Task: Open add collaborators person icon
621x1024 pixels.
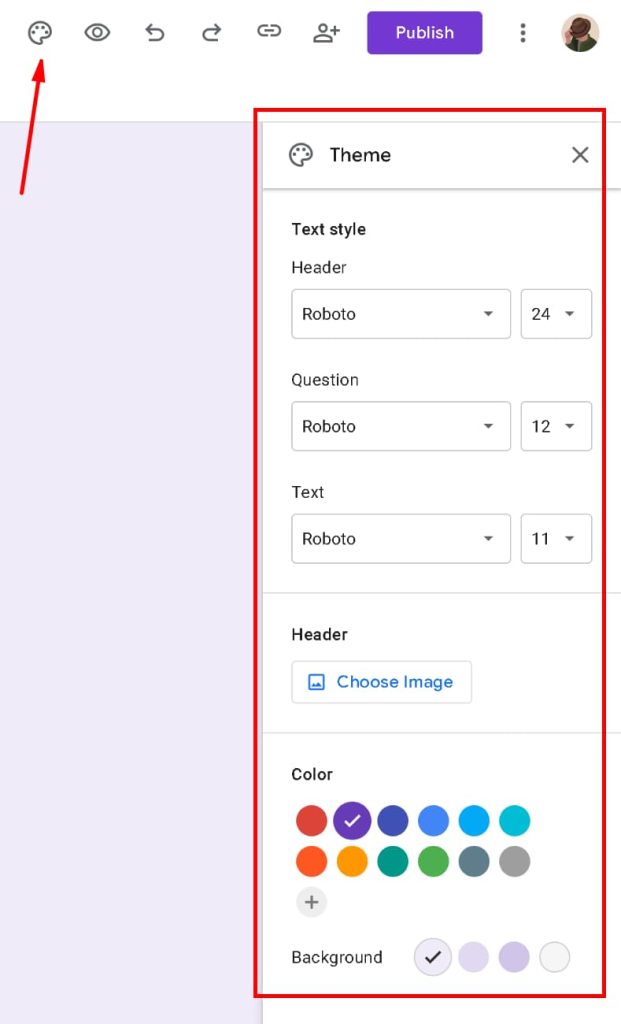Action: pos(326,32)
